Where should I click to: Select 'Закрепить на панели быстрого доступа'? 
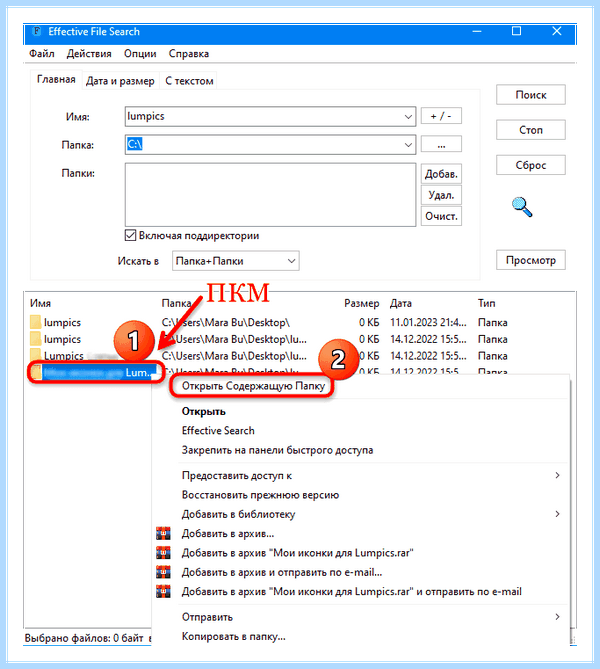pos(277,450)
